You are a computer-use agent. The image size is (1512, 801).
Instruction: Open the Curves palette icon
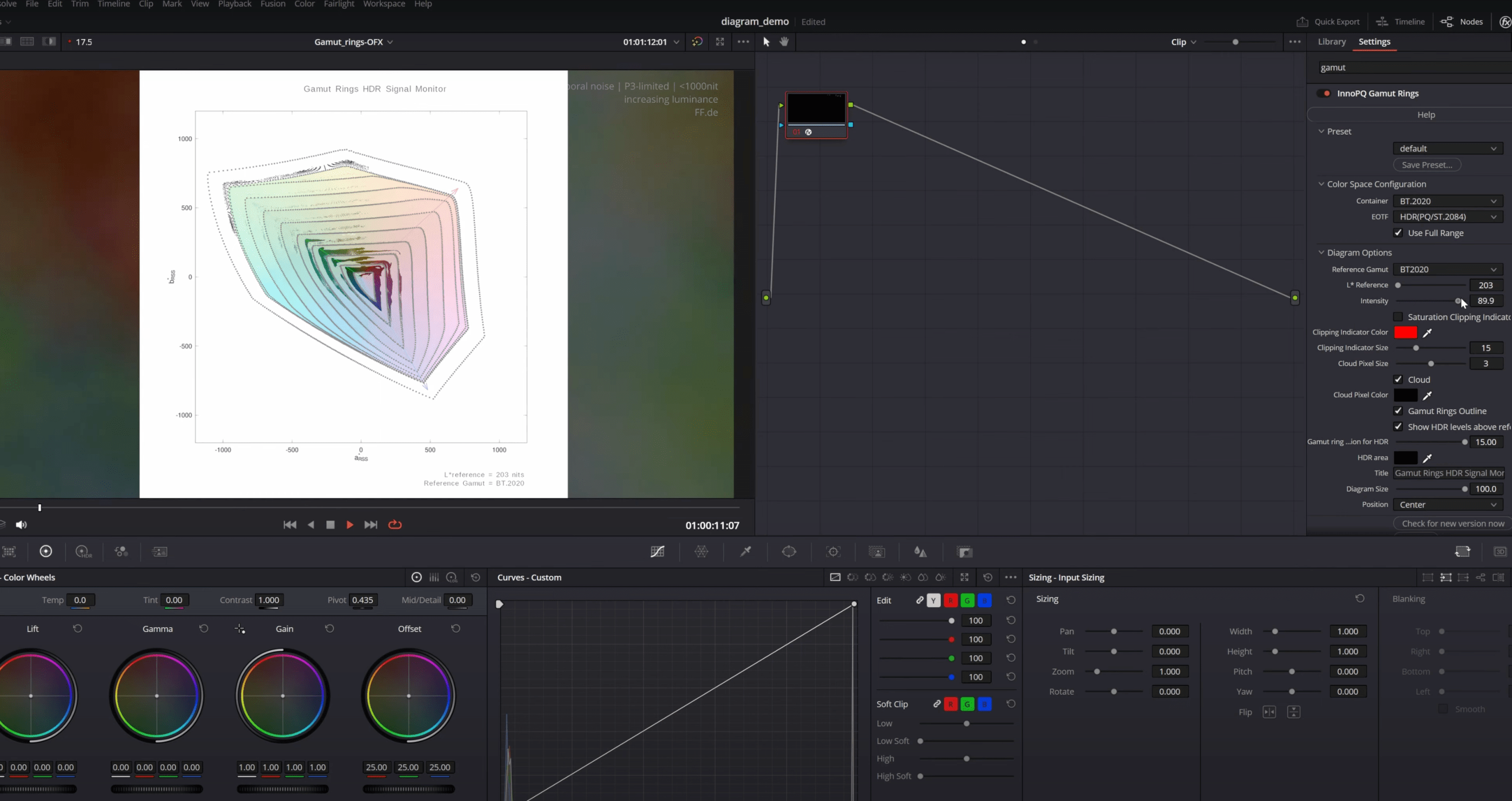657,551
